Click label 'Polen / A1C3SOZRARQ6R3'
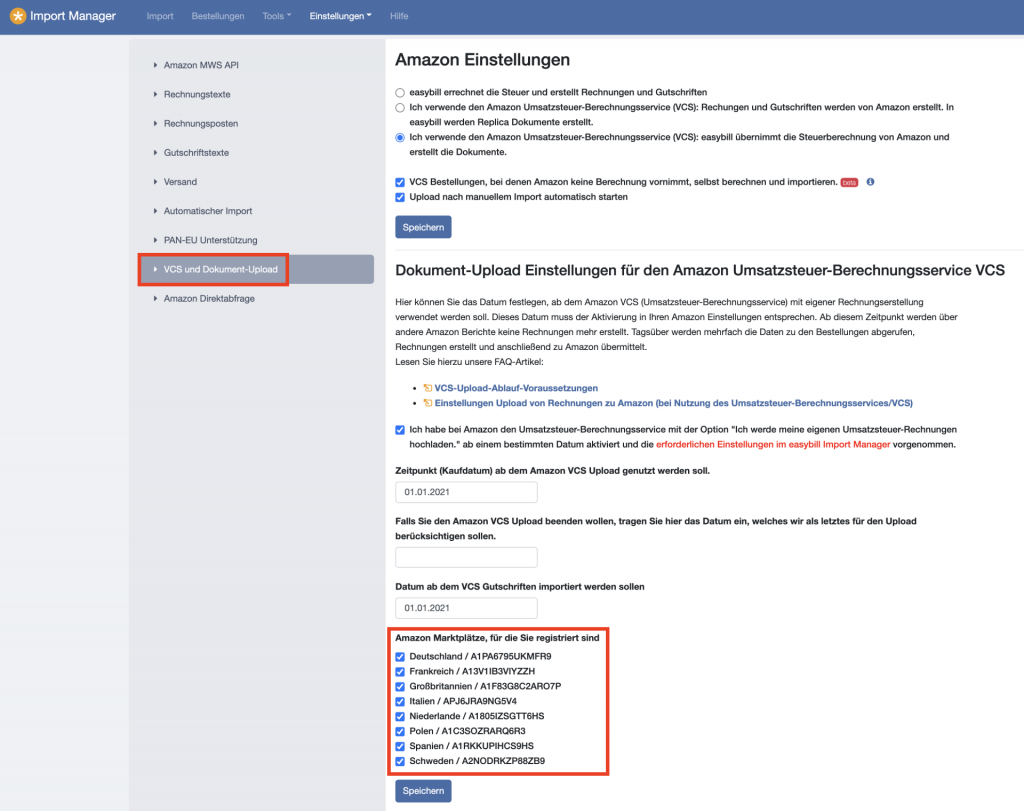The image size is (1024, 811). point(468,731)
